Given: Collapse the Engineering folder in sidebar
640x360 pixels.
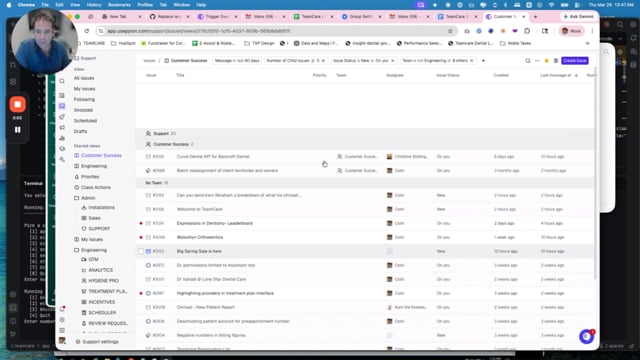Looking at the screenshot, I should pos(93,250).
